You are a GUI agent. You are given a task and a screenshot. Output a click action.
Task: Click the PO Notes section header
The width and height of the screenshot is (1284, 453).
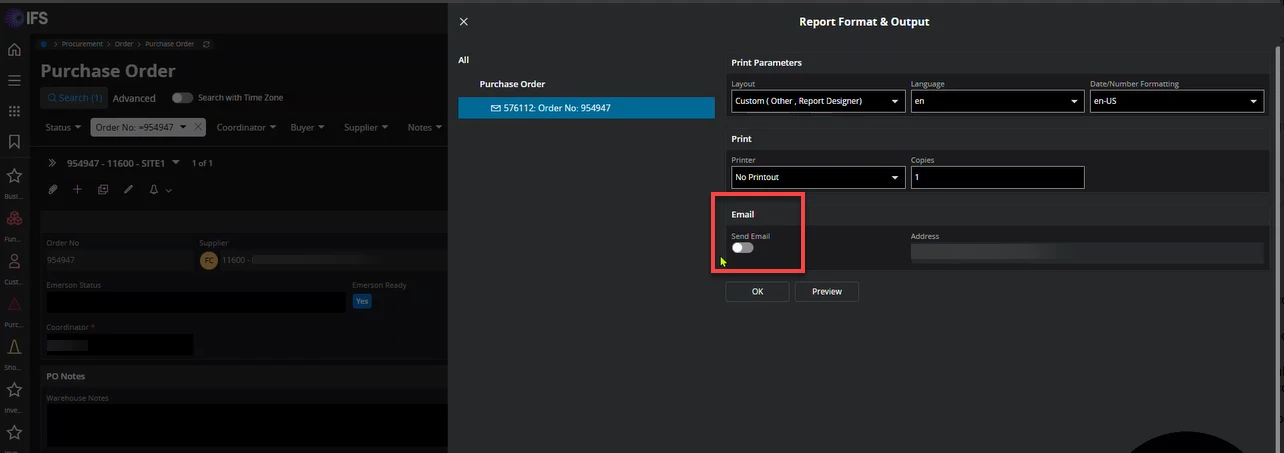click(x=66, y=376)
